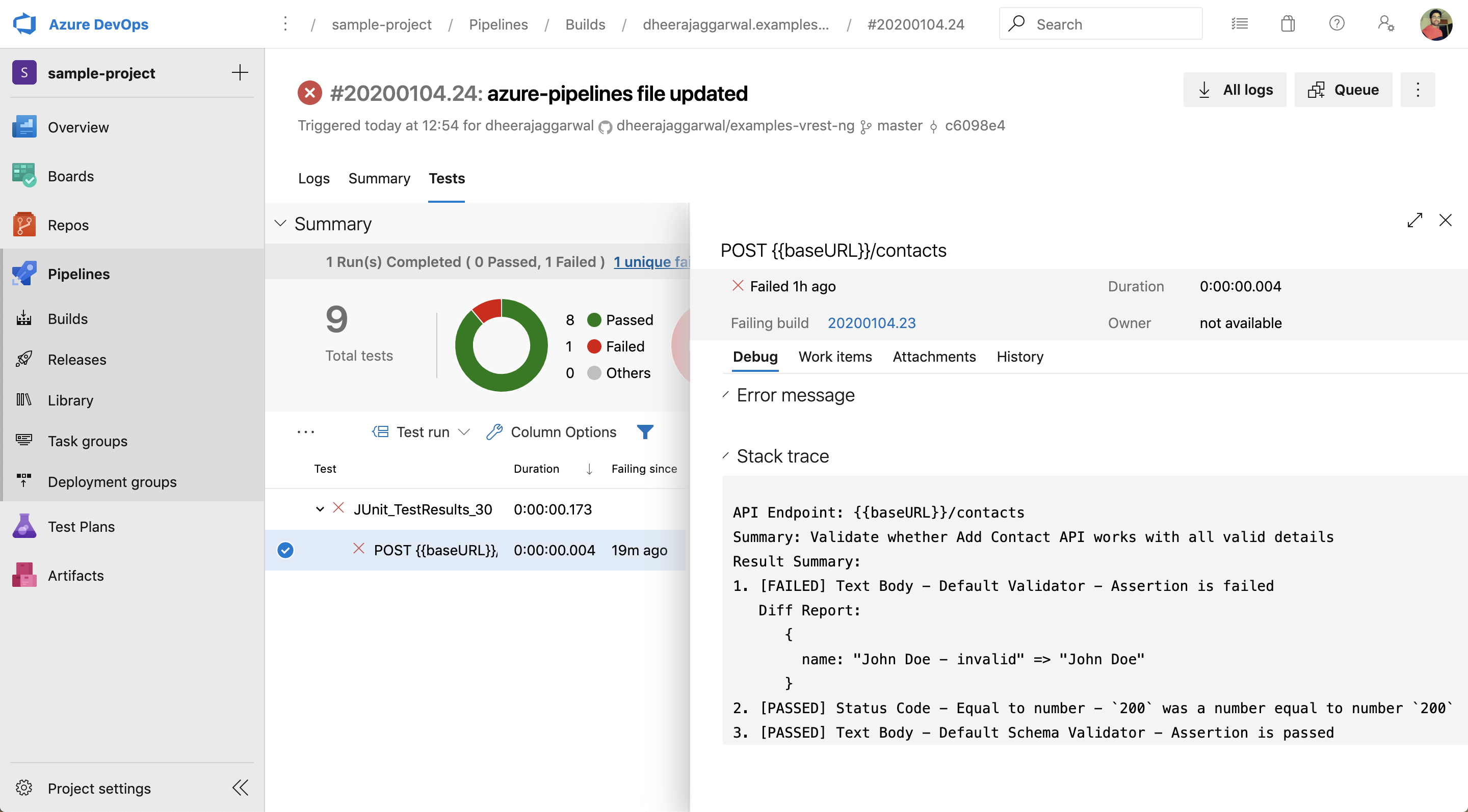The width and height of the screenshot is (1468, 812).
Task: Switch to Work items tab
Action: [x=835, y=357]
